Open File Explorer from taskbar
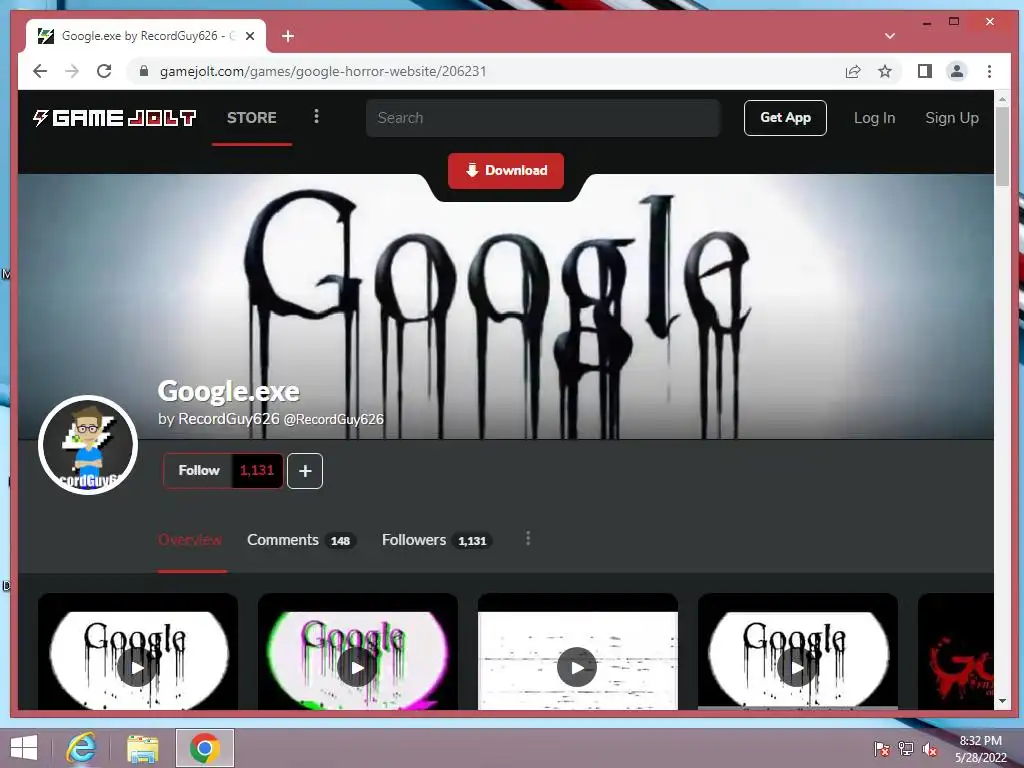 point(142,748)
